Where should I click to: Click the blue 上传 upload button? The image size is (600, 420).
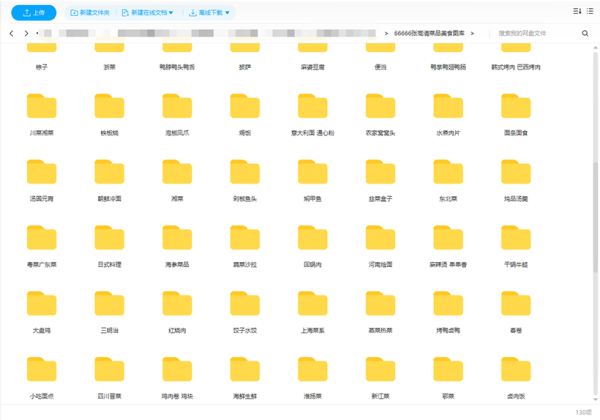pos(34,13)
